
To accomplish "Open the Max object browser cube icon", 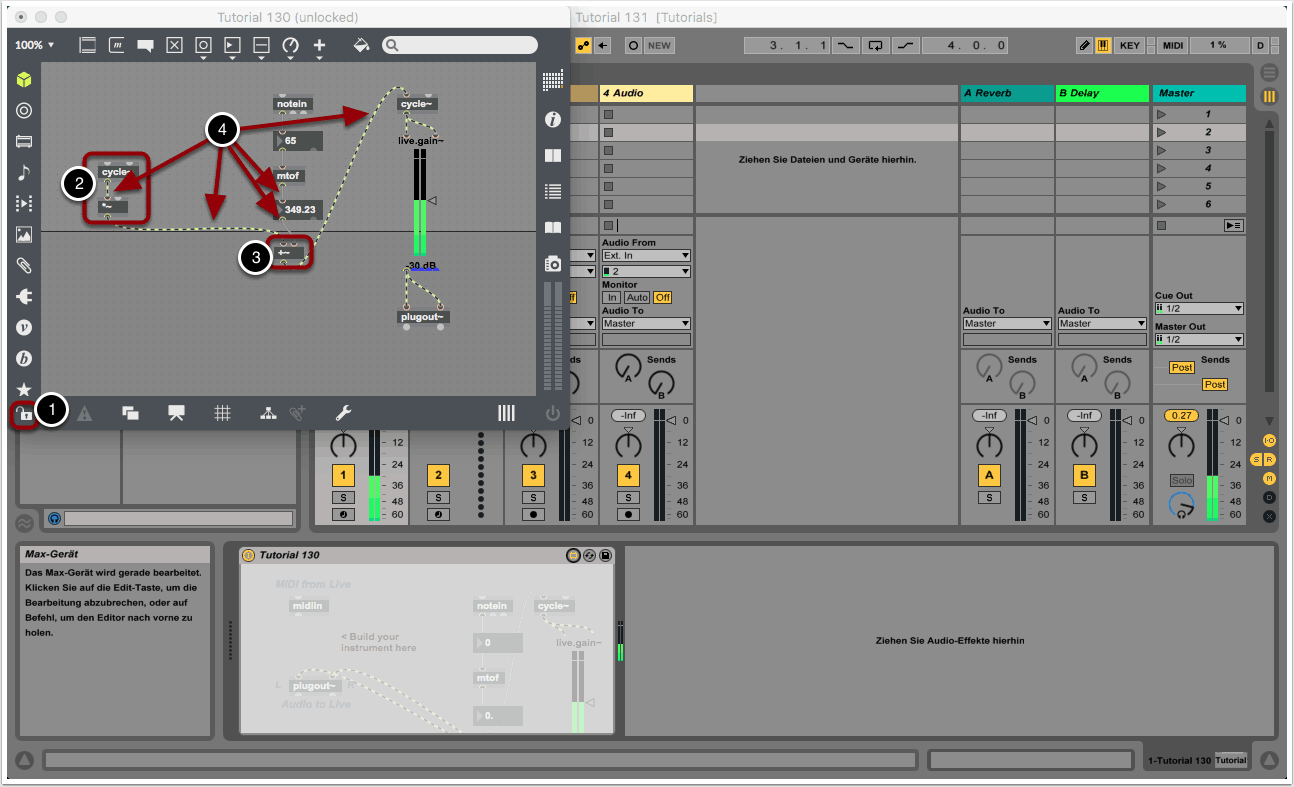I will coord(24,79).
